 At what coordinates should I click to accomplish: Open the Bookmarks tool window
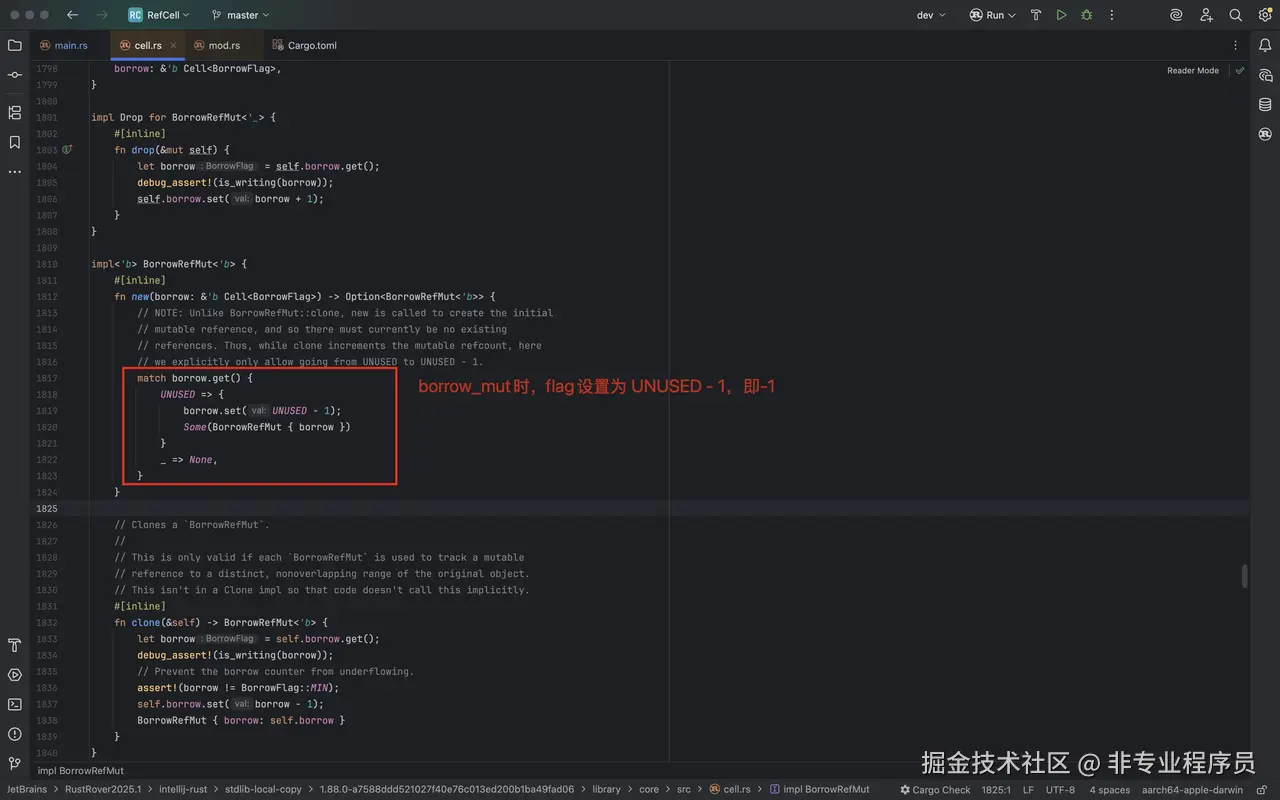tap(14, 142)
